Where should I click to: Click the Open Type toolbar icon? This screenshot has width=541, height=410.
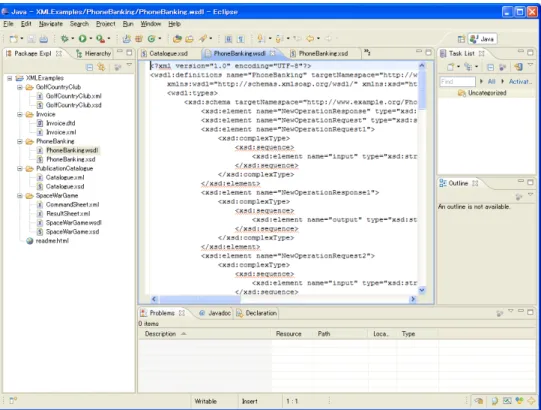point(177,39)
